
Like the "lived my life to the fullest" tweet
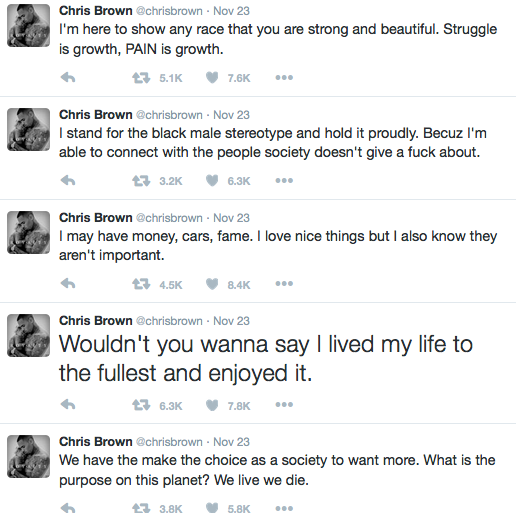[212, 405]
